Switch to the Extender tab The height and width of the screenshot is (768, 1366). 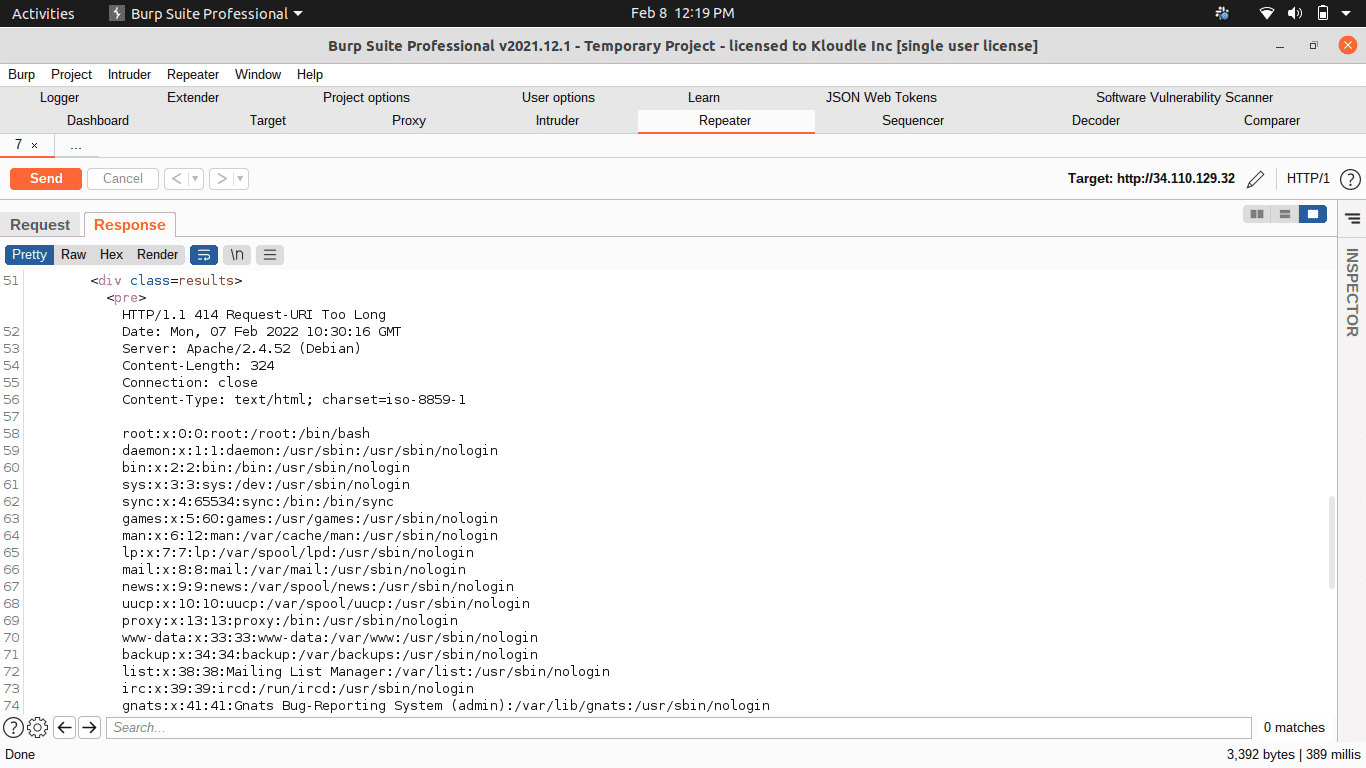[193, 98]
